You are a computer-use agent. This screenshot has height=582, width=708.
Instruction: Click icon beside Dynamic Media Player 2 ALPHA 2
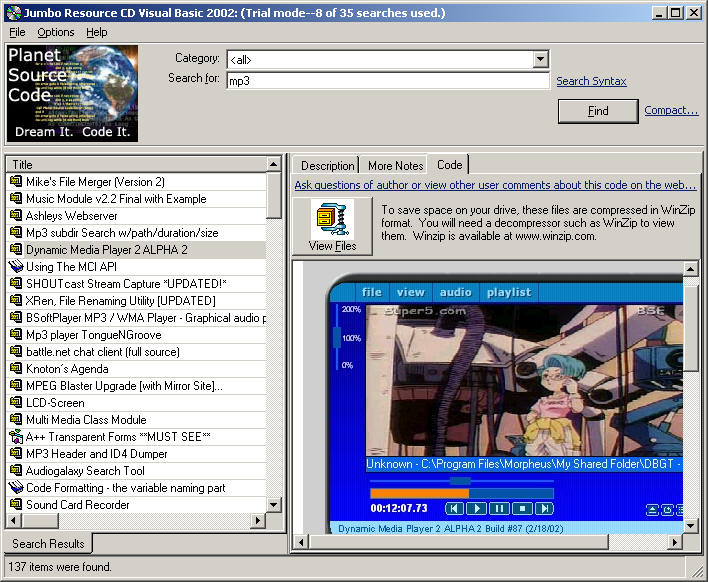(x=16, y=250)
